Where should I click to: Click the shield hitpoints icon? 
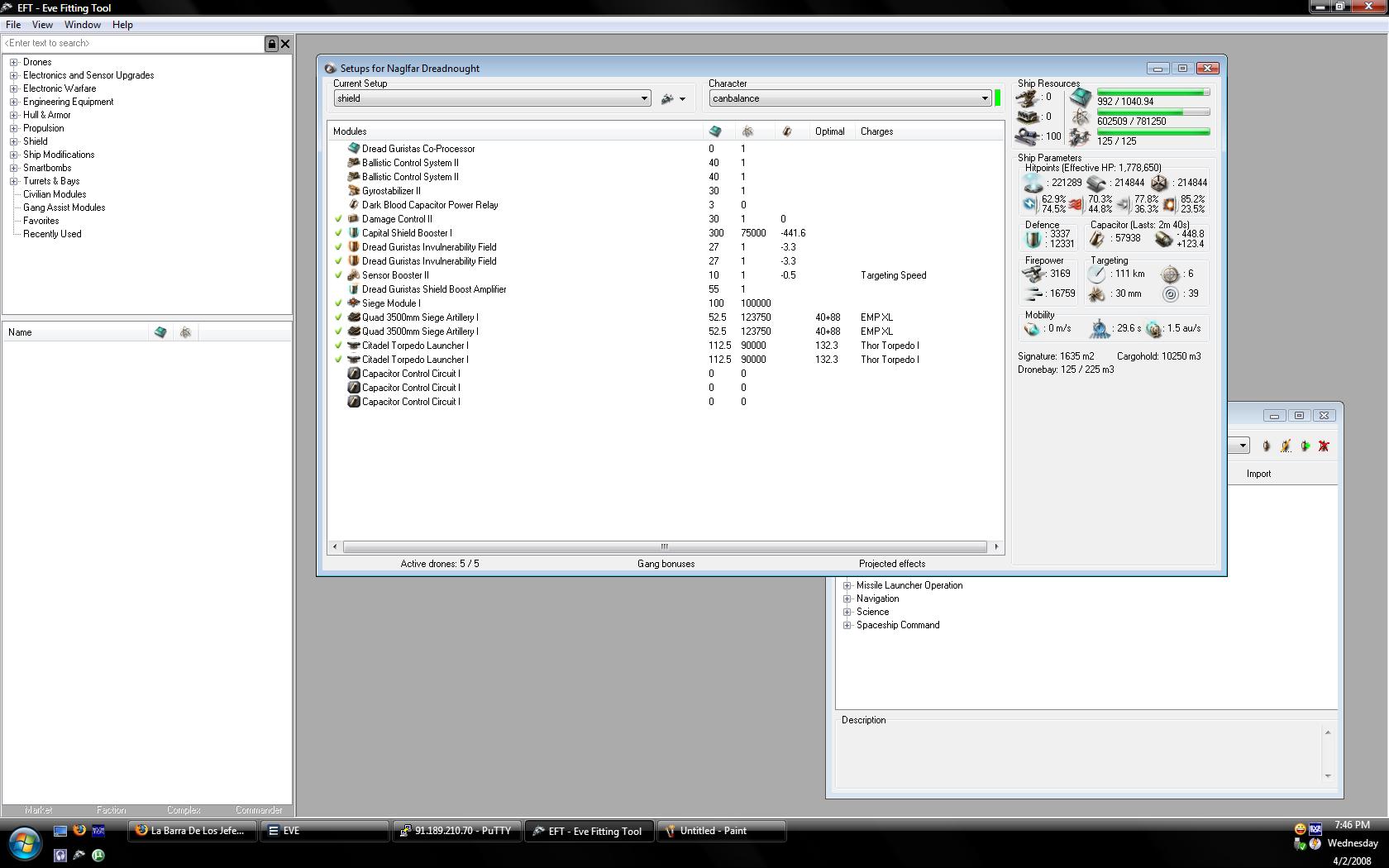(x=1033, y=183)
